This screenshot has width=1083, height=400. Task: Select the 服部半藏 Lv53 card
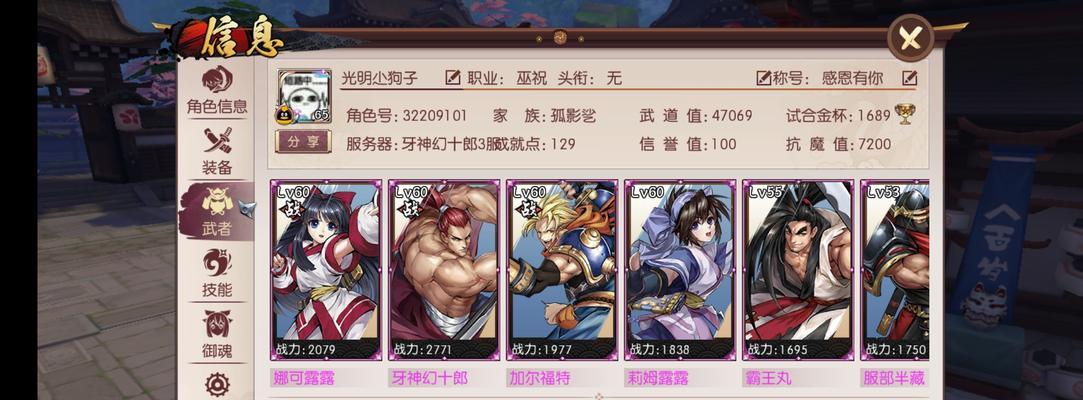(895, 270)
